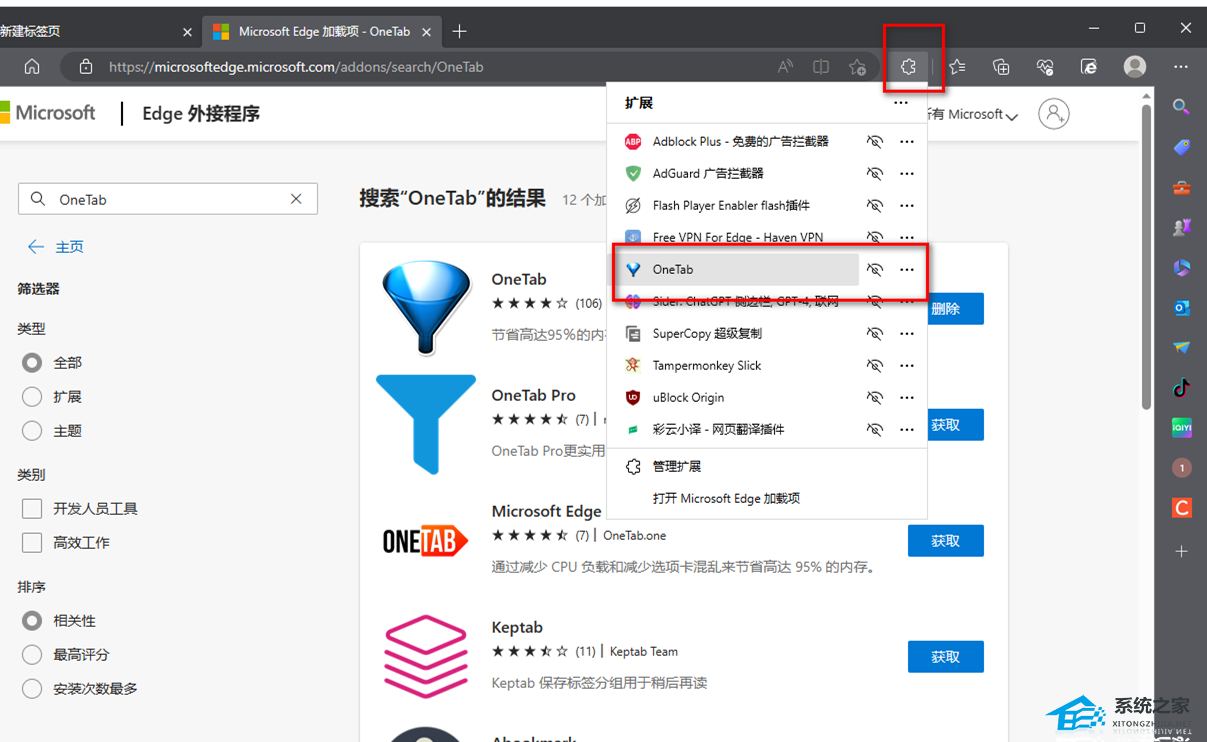The image size is (1207, 742).
Task: Click the OneTab funnel thumbnail in results
Action: pos(426,308)
